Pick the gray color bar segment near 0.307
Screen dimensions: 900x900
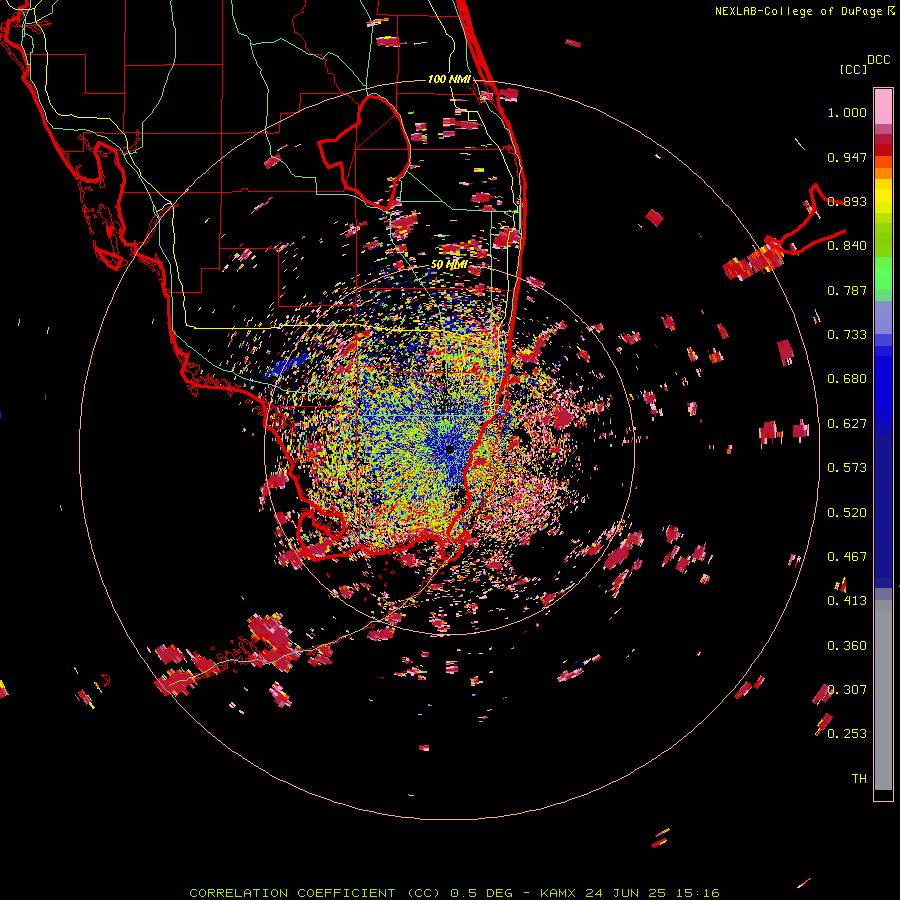[x=883, y=695]
